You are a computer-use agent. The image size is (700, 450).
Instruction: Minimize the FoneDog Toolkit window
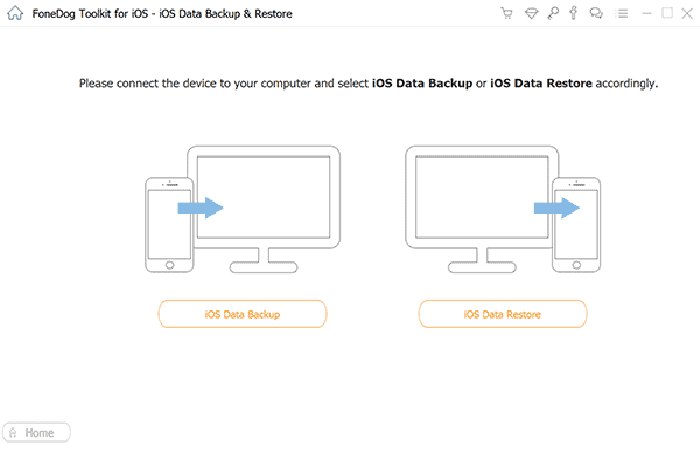647,14
